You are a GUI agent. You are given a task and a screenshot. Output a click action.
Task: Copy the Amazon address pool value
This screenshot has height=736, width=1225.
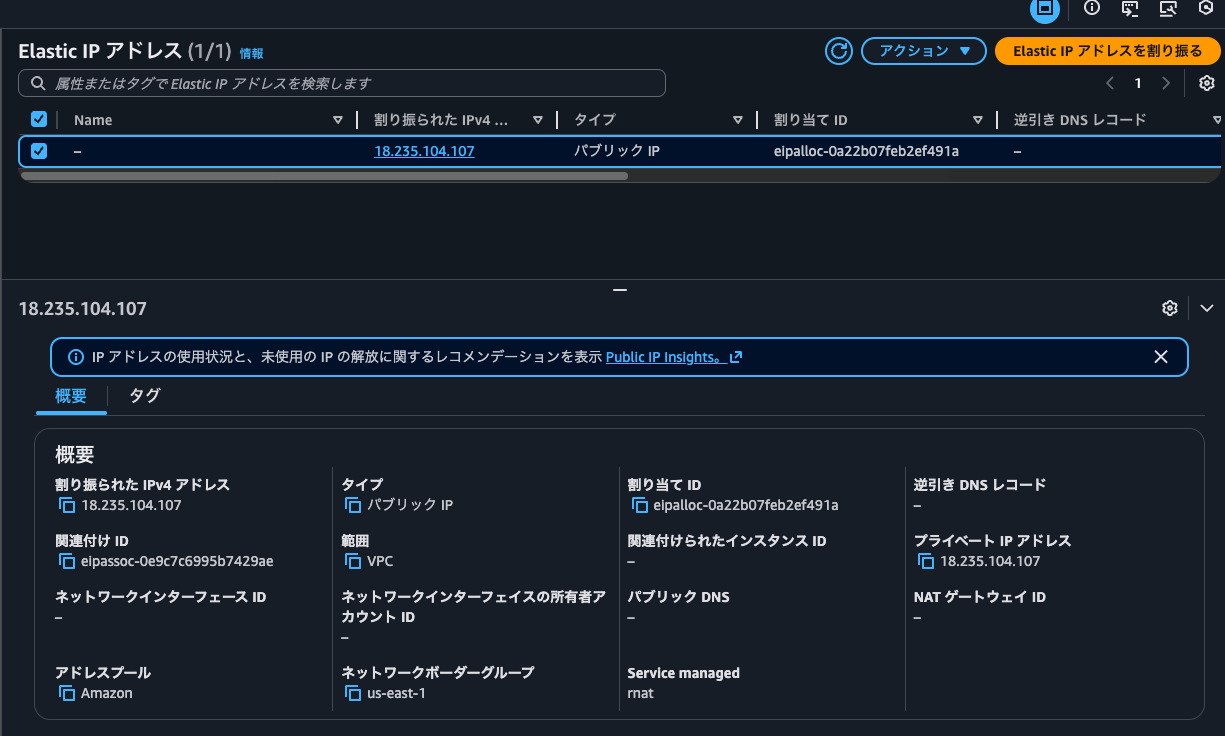tap(66, 693)
